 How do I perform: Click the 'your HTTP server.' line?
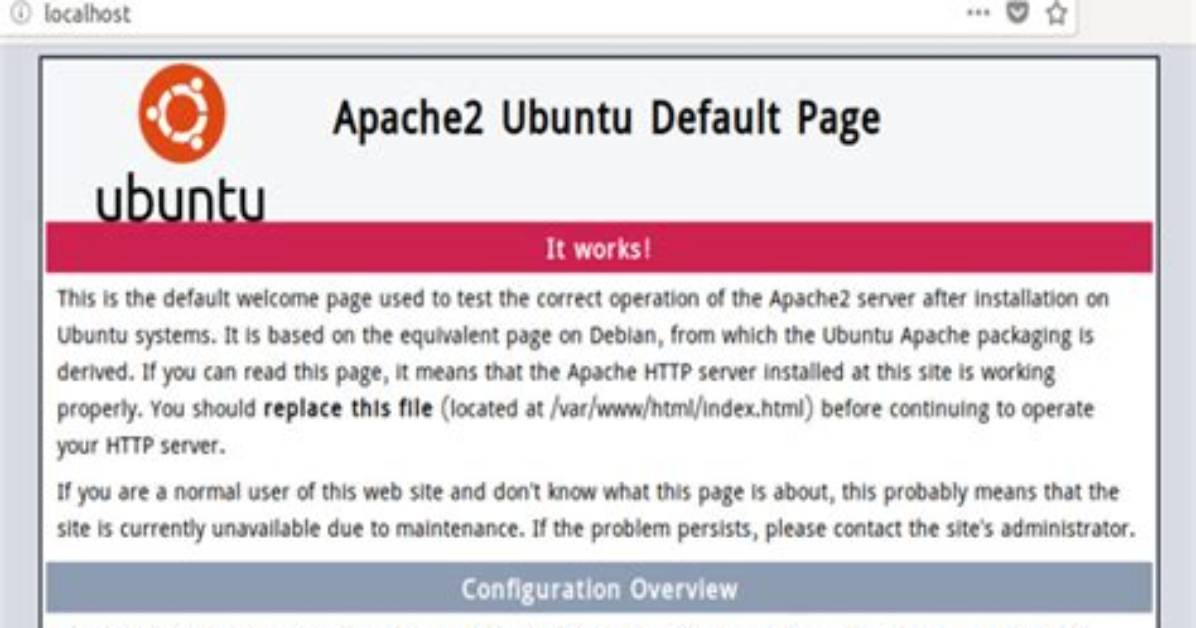[x=141, y=446]
